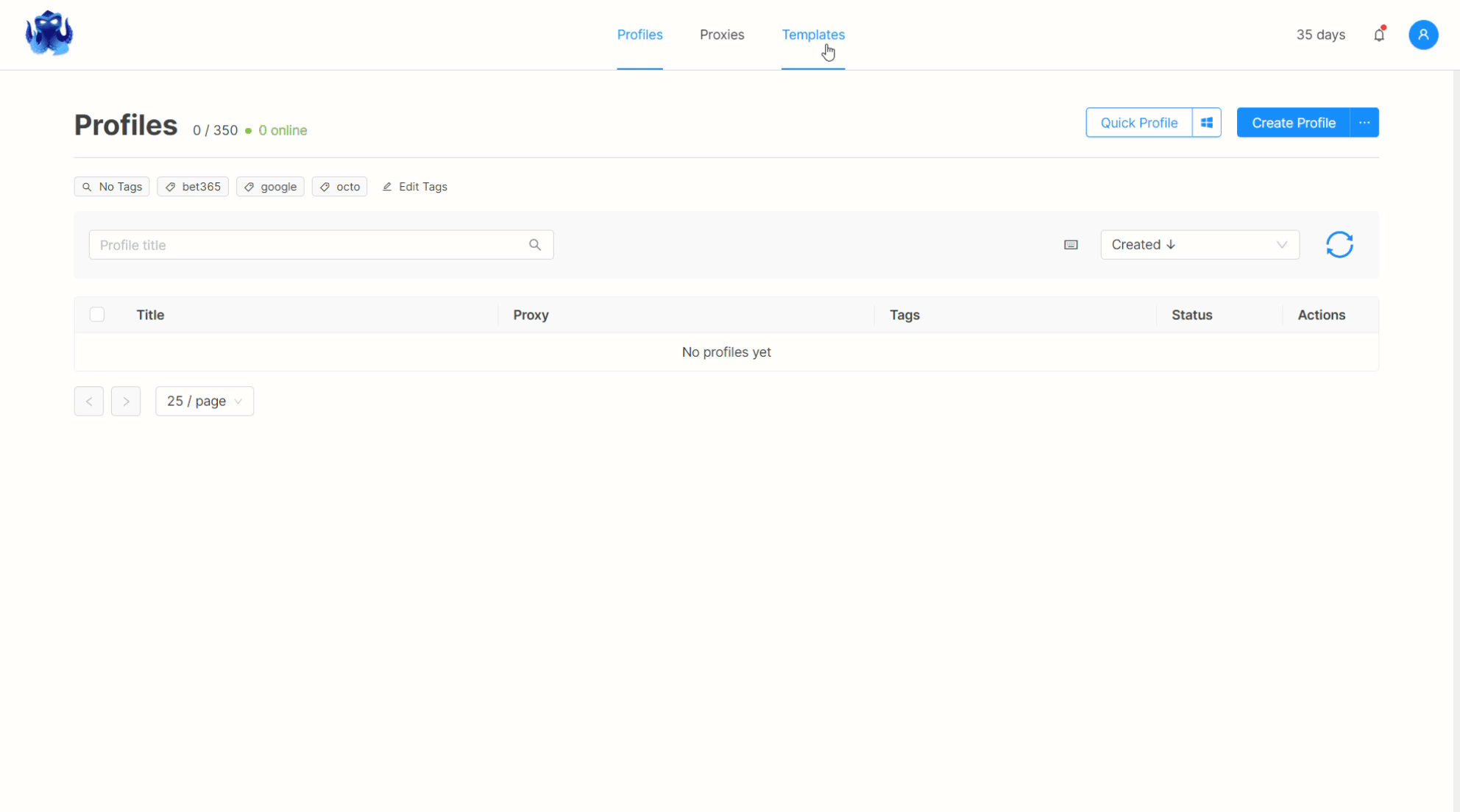
Task: Click the No profiles yet message
Action: point(726,352)
